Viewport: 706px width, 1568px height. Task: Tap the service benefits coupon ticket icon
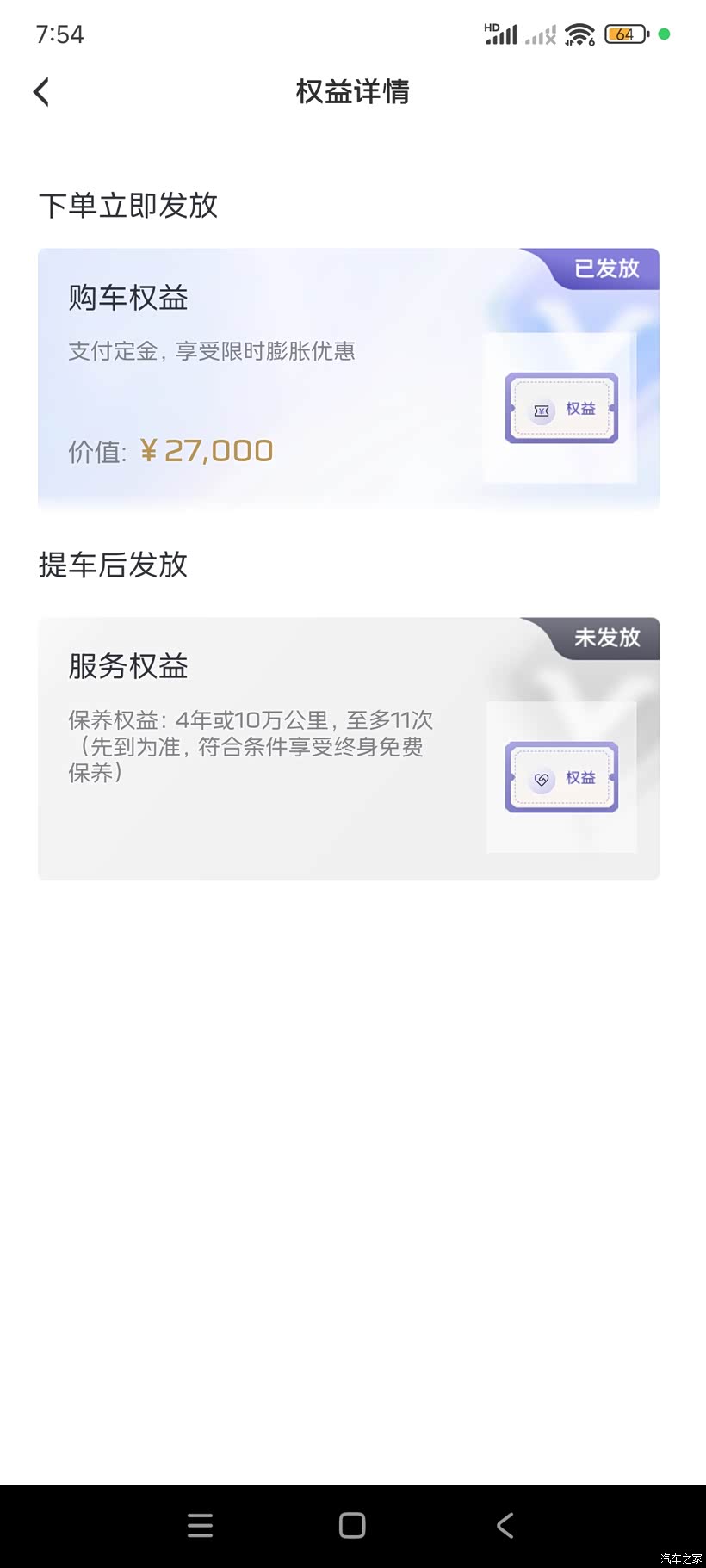coord(561,777)
